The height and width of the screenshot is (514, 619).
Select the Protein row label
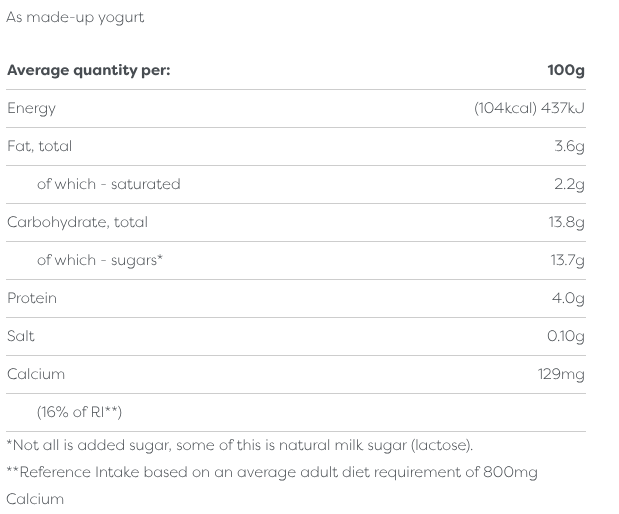[32, 298]
